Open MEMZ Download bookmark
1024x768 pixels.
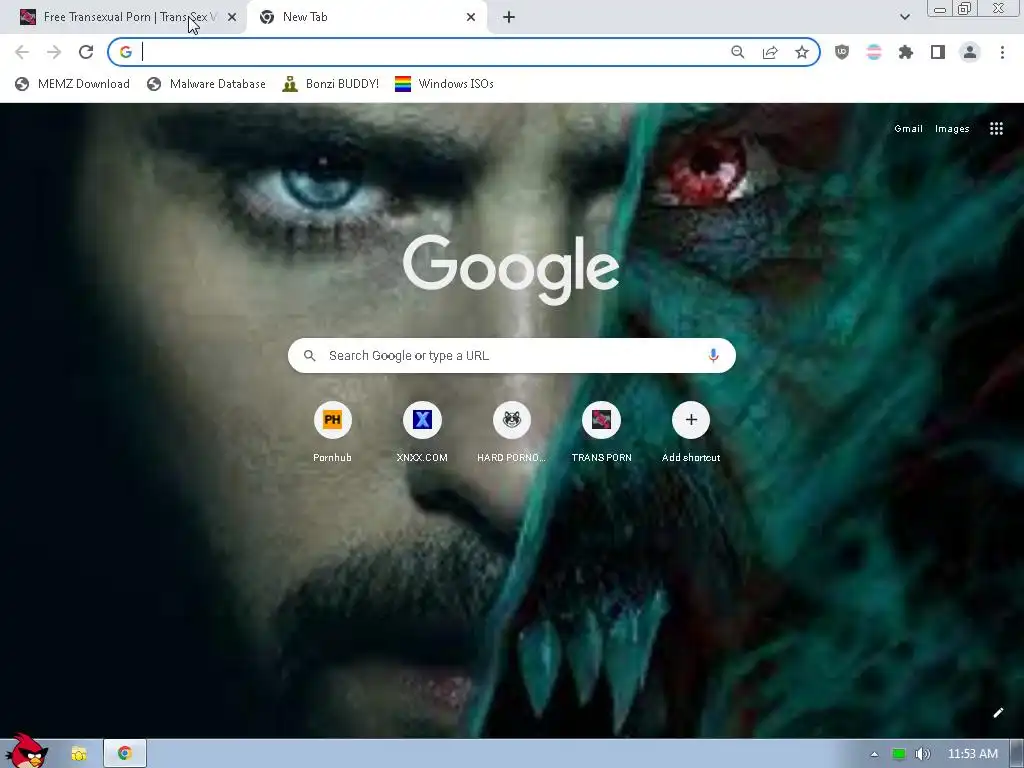pos(72,84)
